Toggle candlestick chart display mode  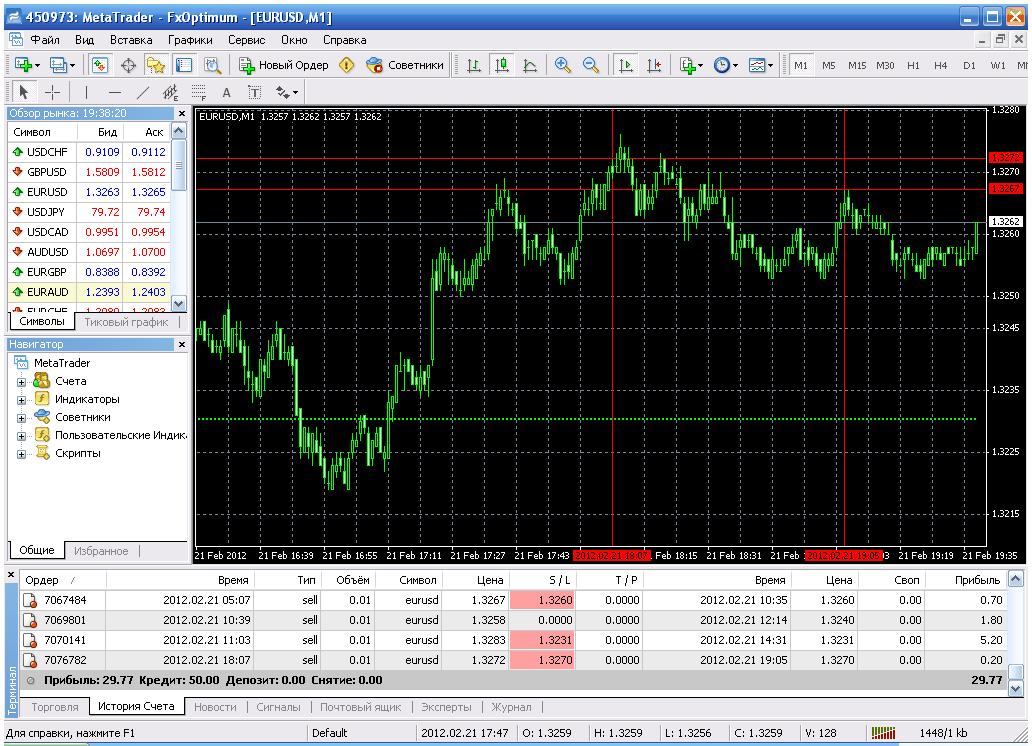point(501,65)
